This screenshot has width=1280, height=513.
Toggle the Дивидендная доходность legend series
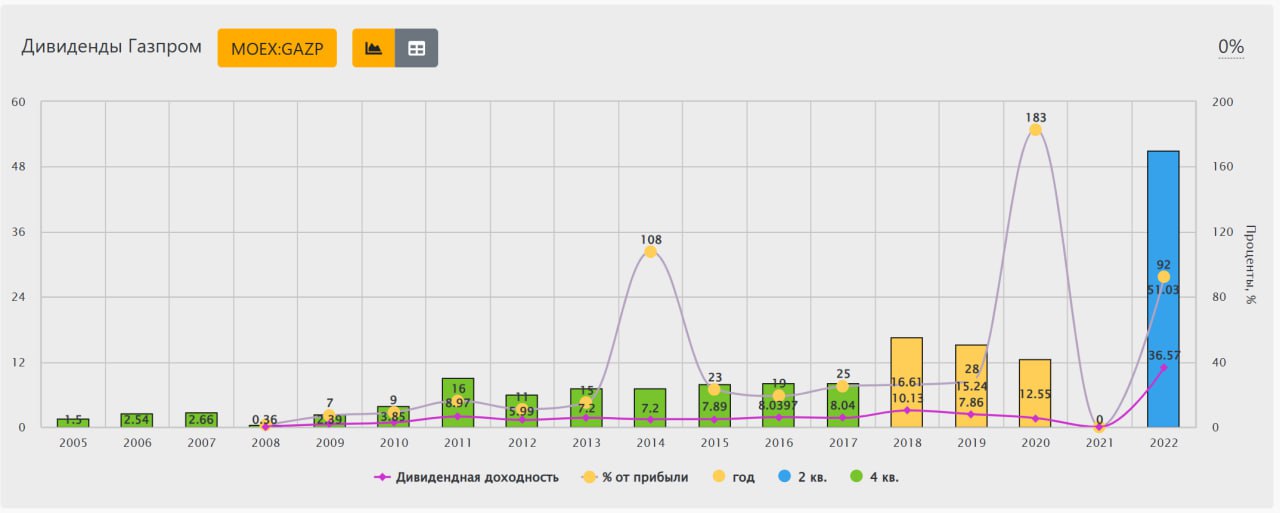[x=466, y=477]
